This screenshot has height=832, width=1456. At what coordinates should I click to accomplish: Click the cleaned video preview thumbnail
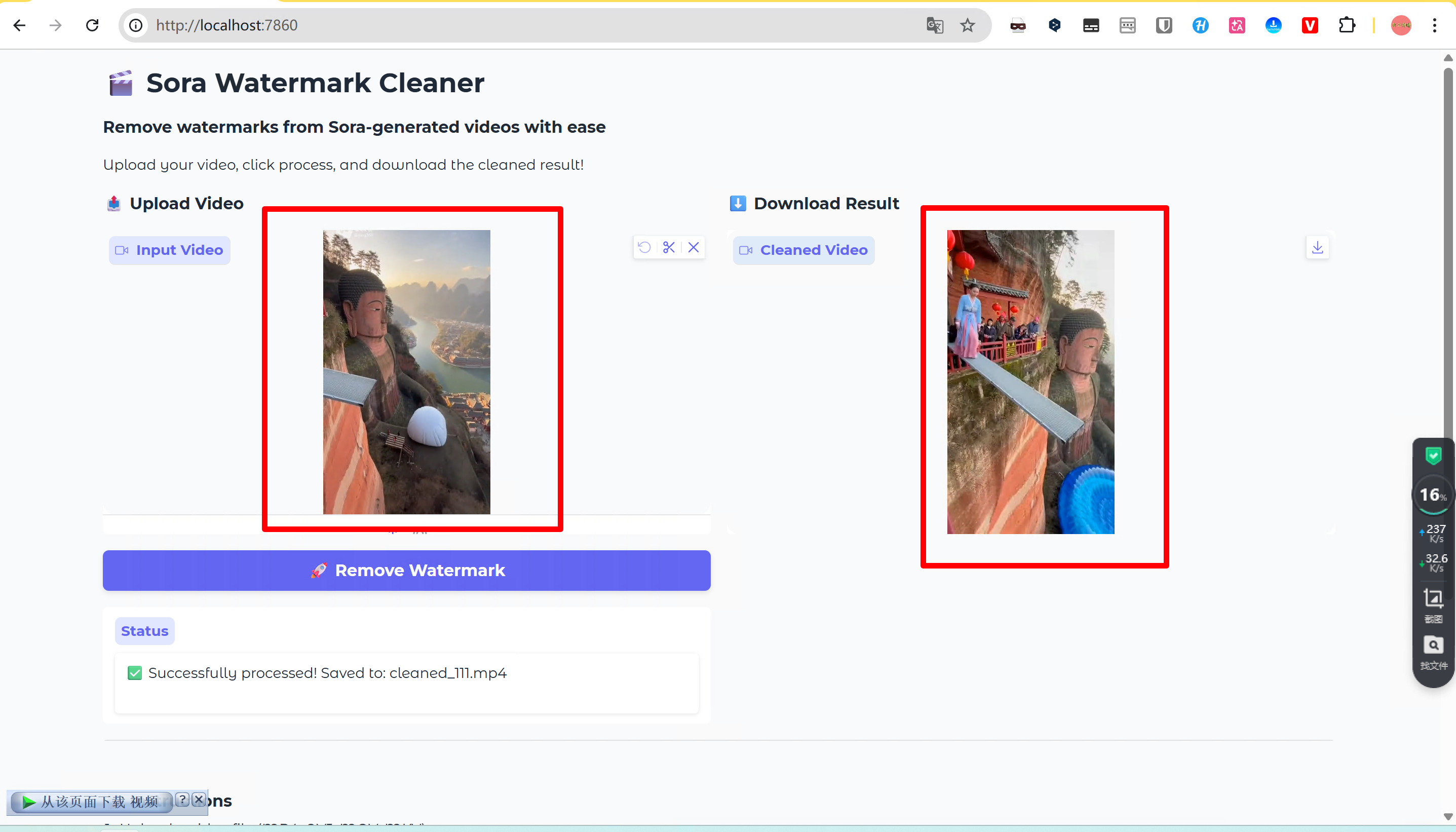pos(1030,382)
